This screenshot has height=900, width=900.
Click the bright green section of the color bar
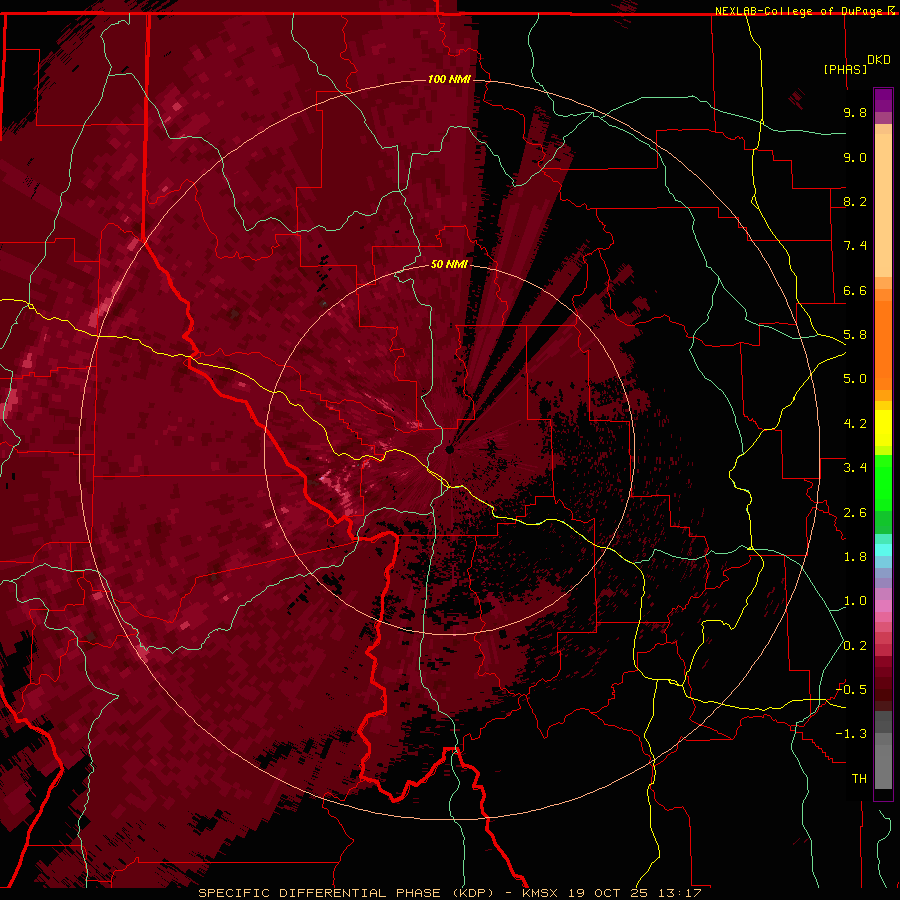(883, 482)
